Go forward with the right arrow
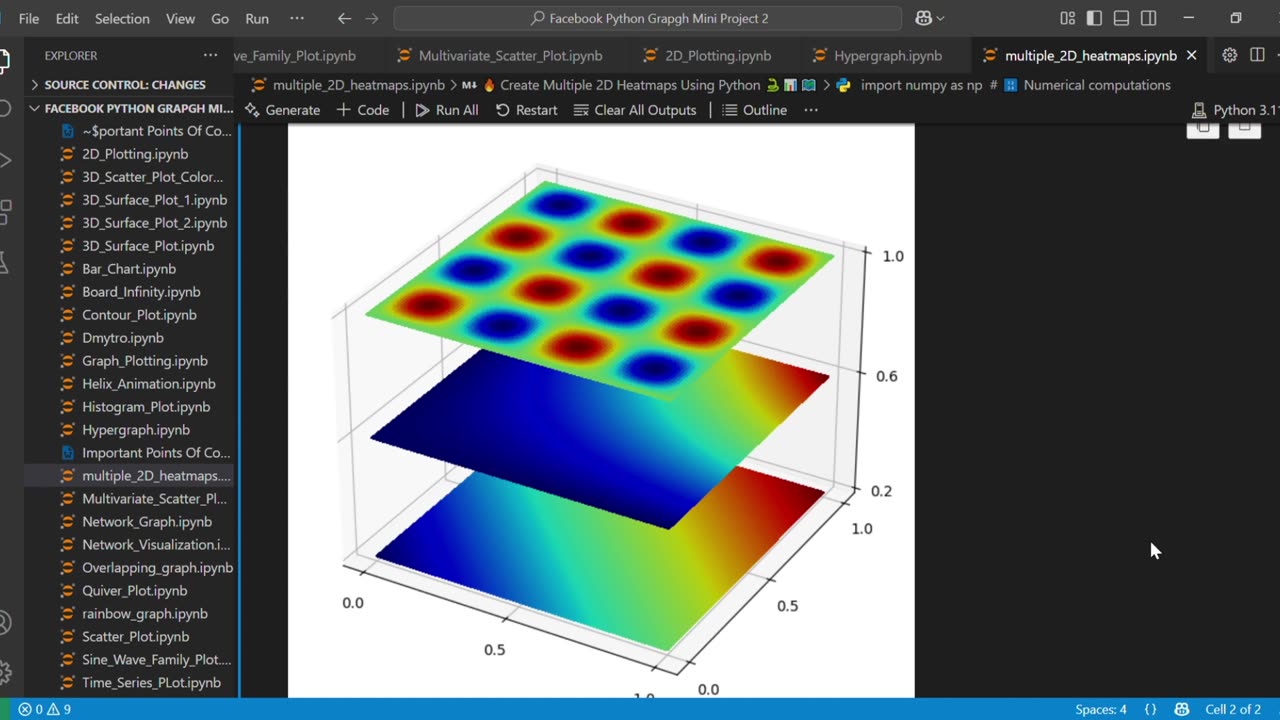The image size is (1280, 720). 372,18
